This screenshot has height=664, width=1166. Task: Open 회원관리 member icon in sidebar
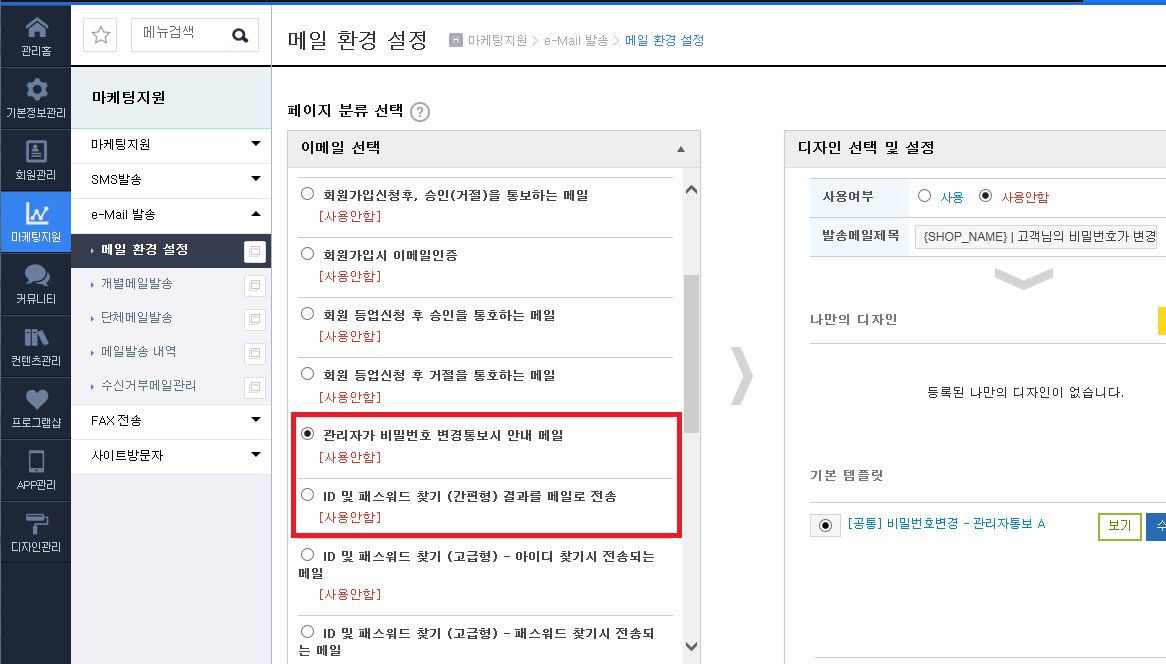click(36, 152)
